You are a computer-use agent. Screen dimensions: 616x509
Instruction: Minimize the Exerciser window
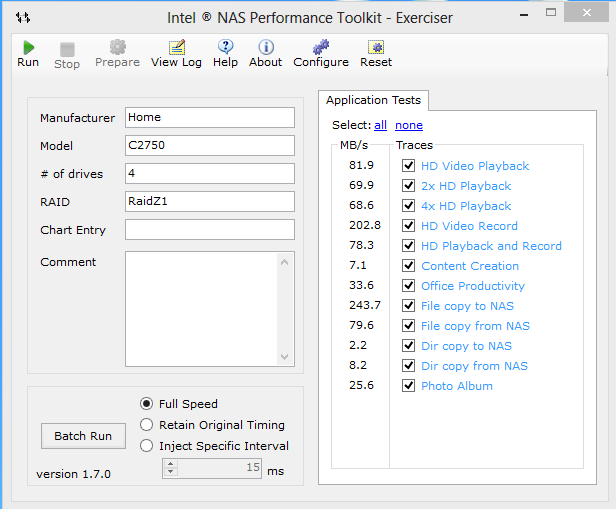tap(524, 15)
